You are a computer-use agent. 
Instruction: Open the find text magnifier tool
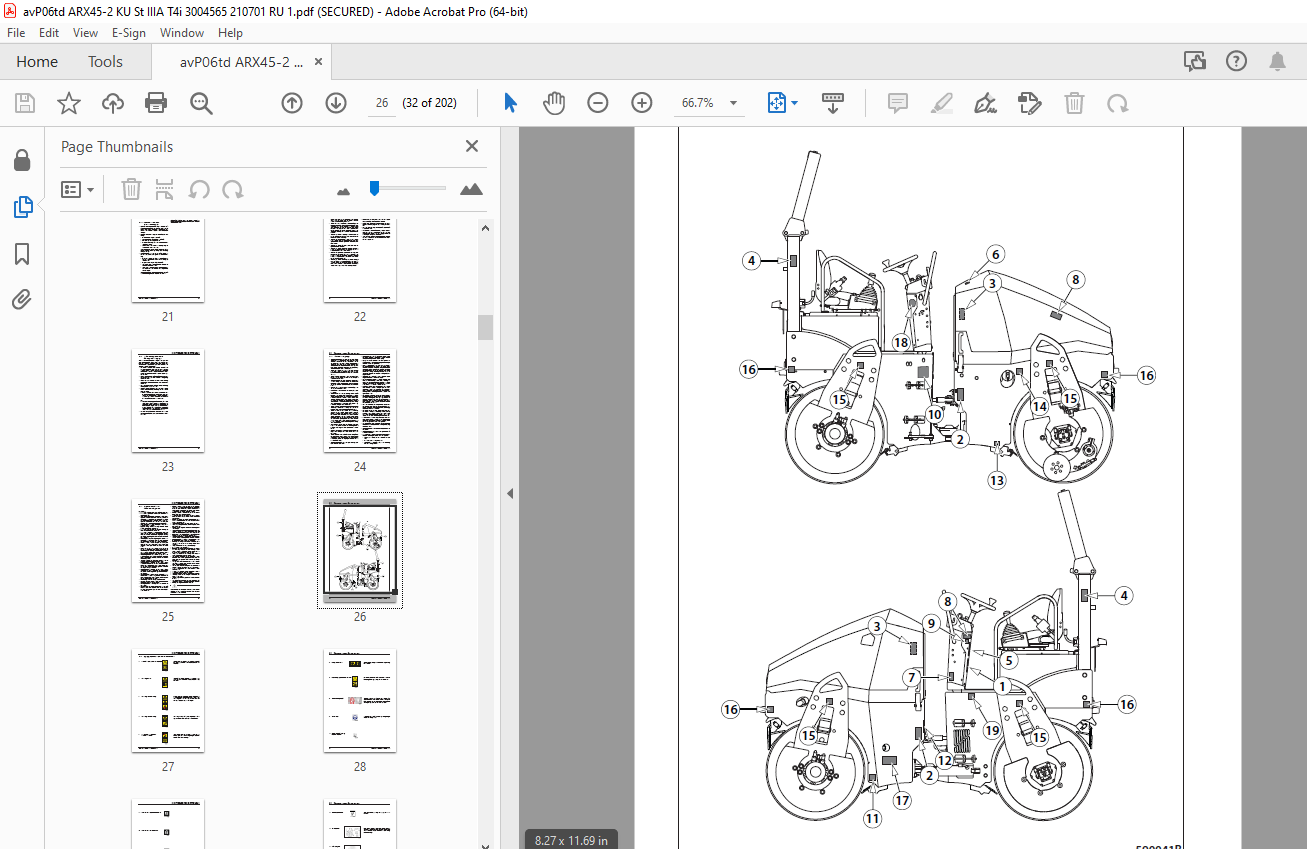tap(201, 103)
